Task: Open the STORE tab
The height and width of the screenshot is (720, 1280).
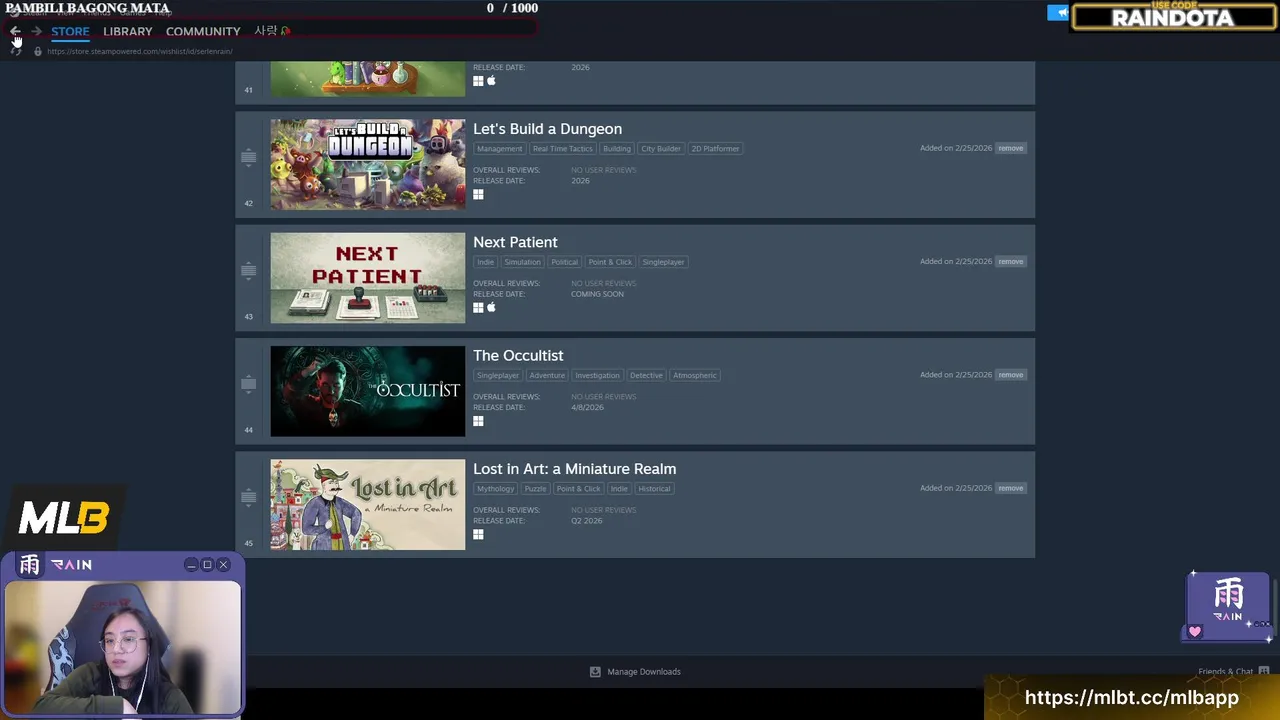Action: point(70,31)
